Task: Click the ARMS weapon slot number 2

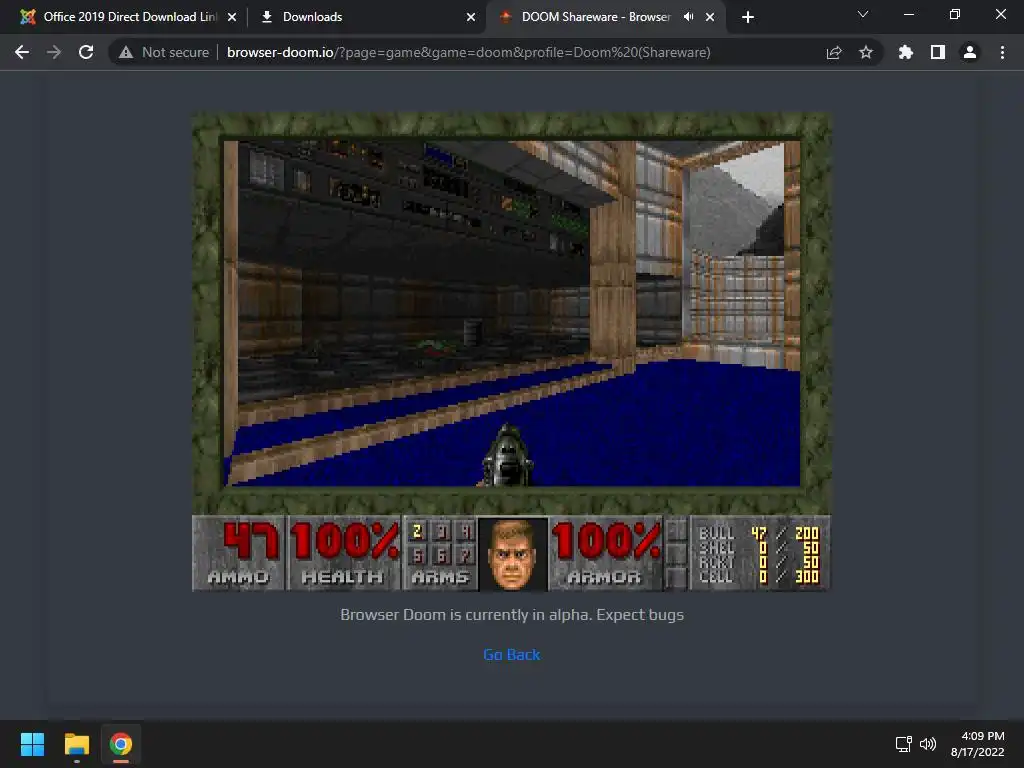Action: [x=417, y=532]
